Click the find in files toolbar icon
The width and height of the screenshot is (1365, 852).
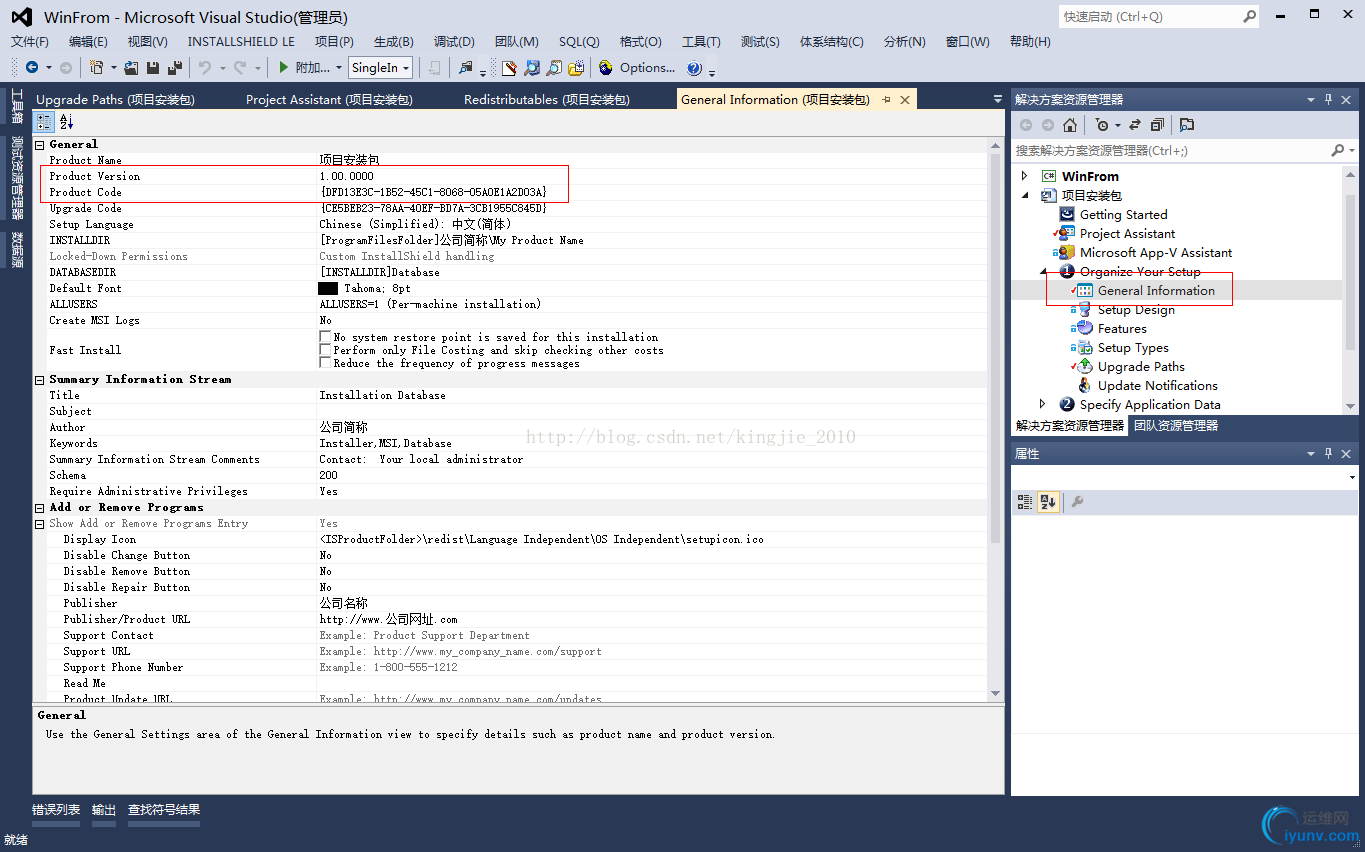(x=465, y=67)
